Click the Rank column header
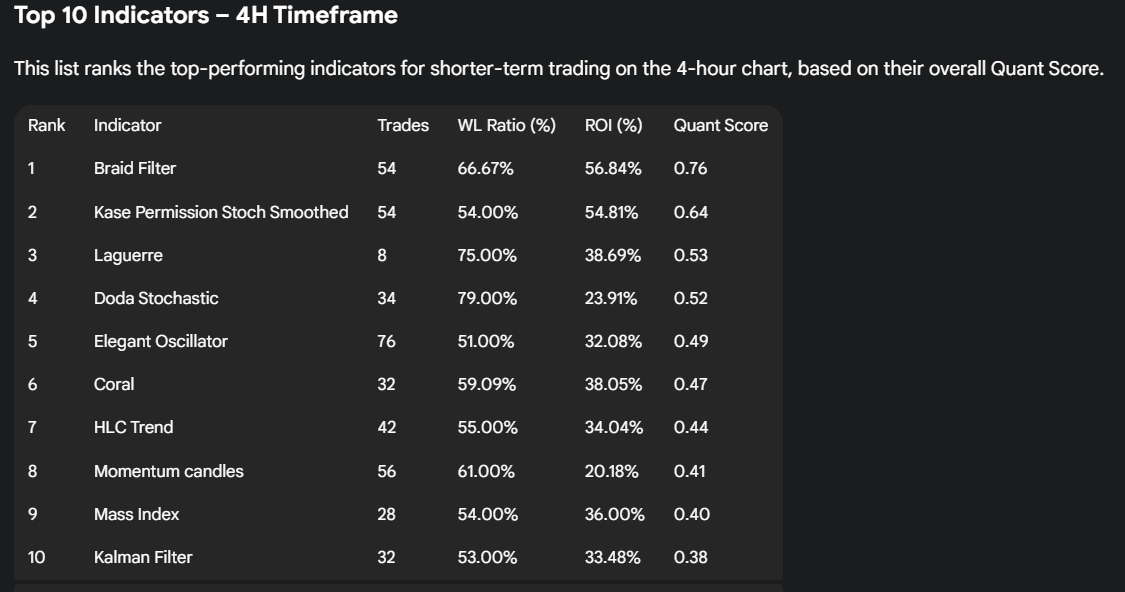Image resolution: width=1125 pixels, height=592 pixels. tap(47, 125)
